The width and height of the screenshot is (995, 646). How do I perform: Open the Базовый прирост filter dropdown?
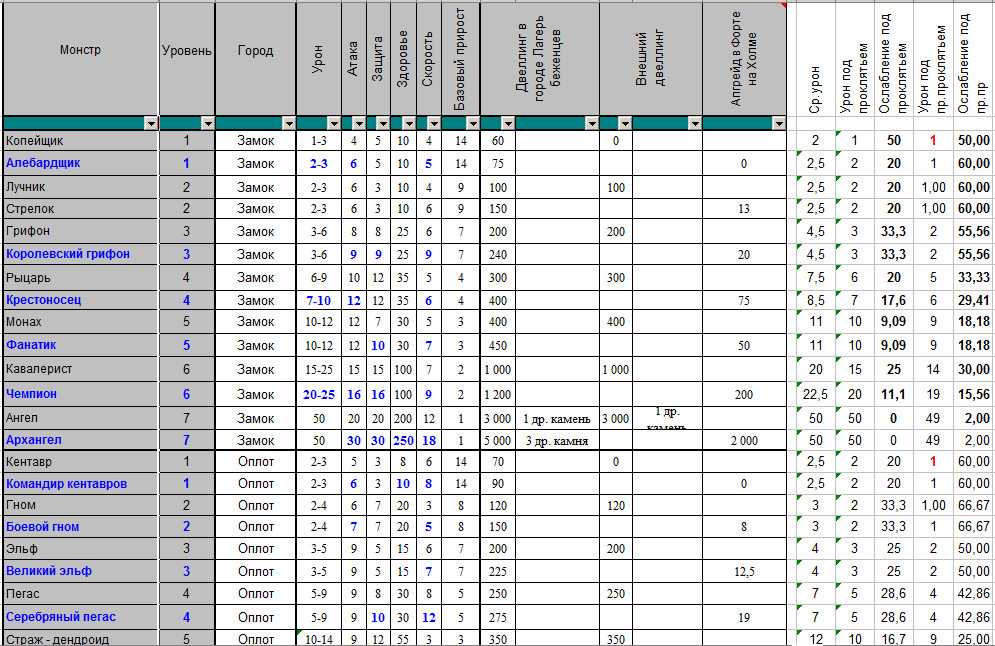pyautogui.click(x=471, y=123)
